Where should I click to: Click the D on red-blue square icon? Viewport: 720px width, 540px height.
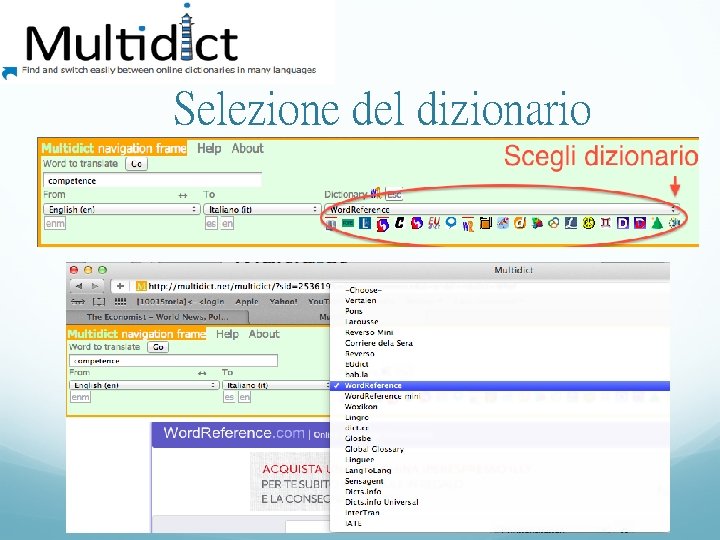(640, 223)
